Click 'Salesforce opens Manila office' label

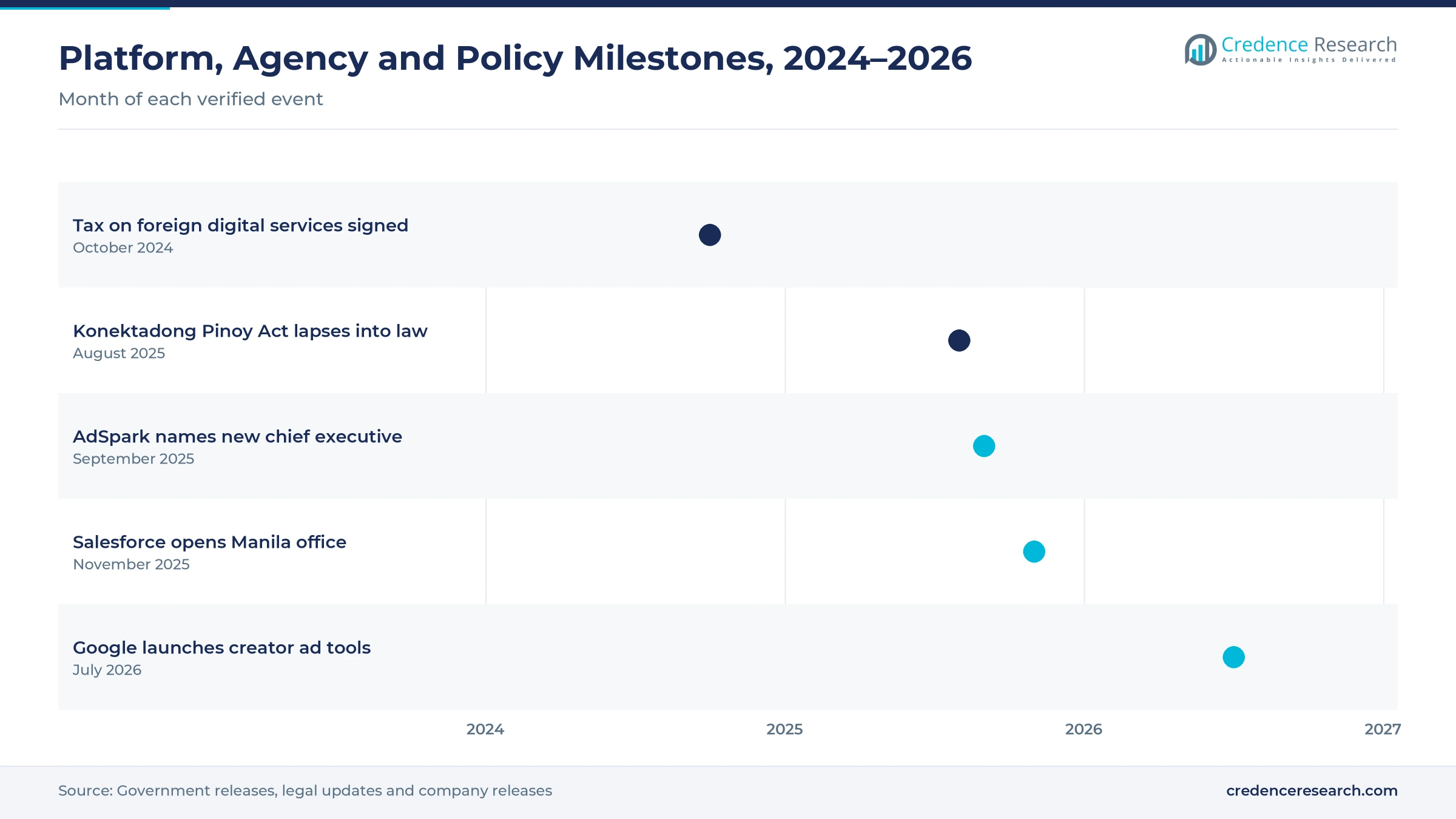pyautogui.click(x=209, y=542)
